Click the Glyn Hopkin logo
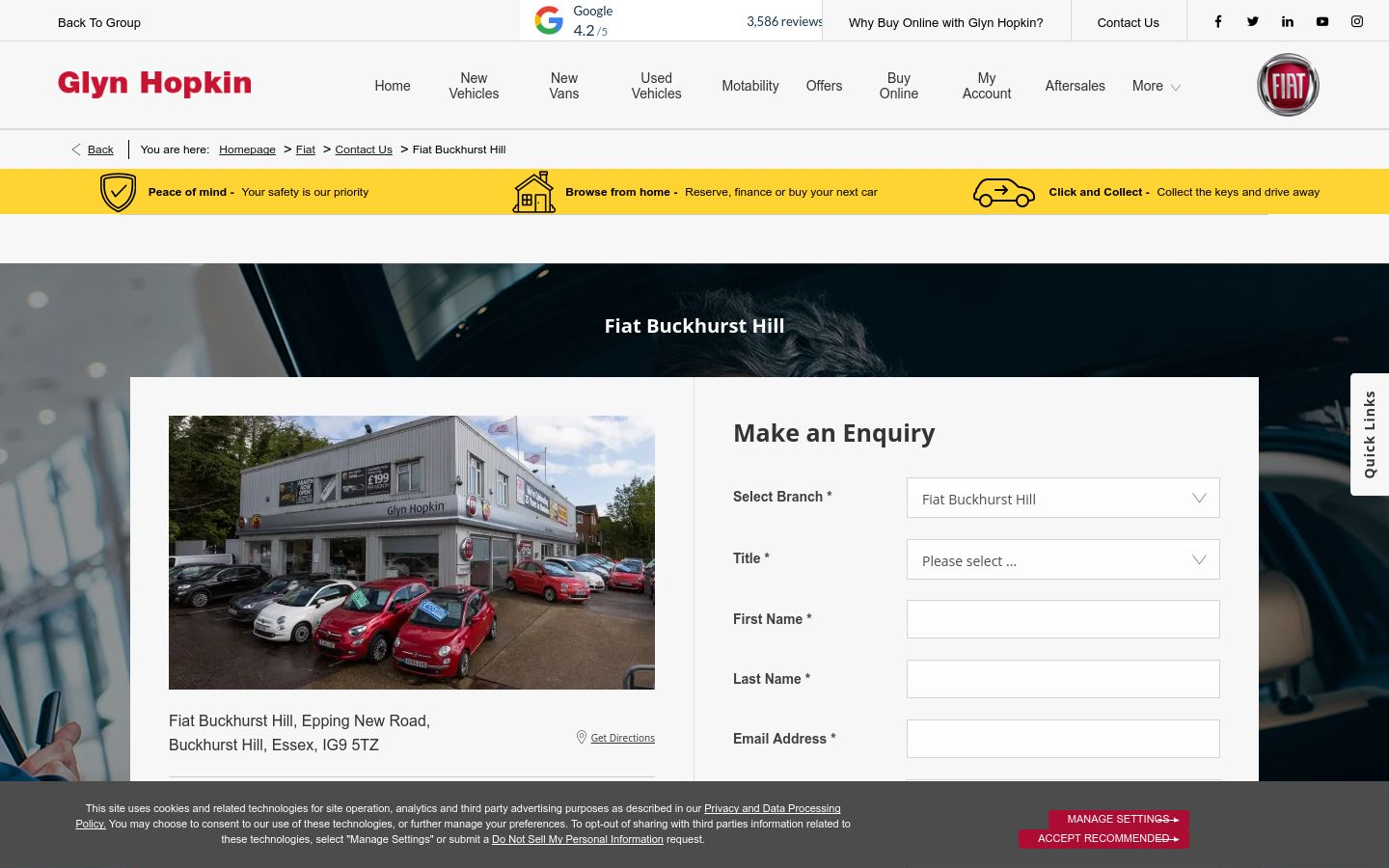 [x=154, y=84]
